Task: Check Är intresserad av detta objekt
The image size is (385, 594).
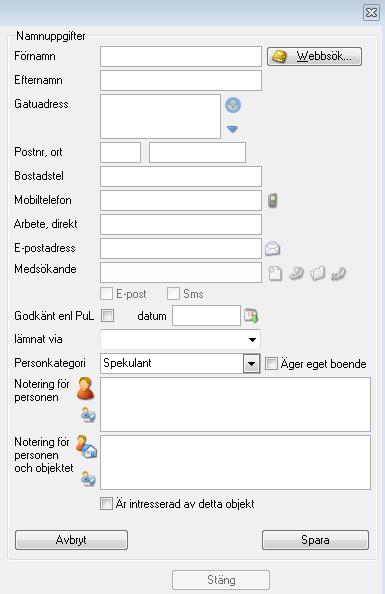Action: (106, 504)
